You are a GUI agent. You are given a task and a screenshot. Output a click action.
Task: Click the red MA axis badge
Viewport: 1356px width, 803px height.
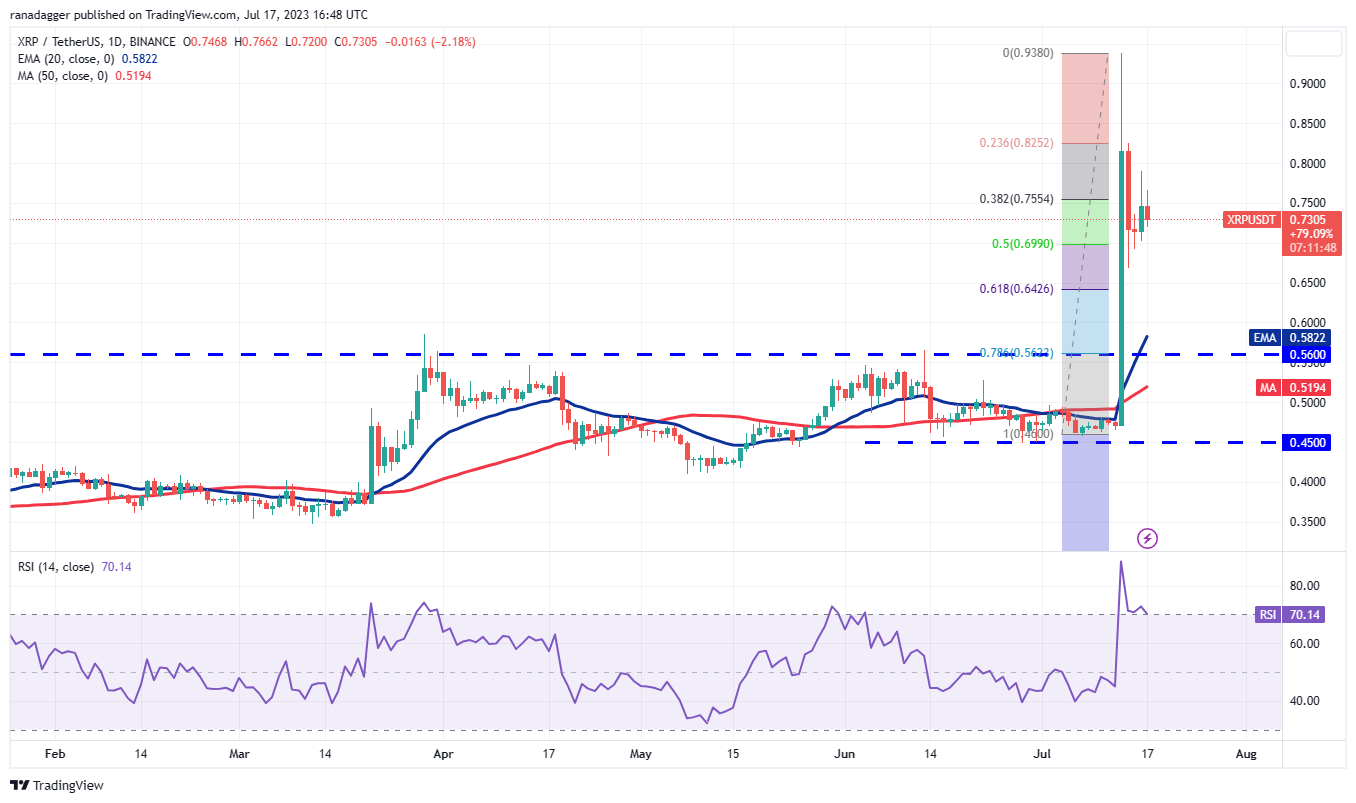[1267, 386]
